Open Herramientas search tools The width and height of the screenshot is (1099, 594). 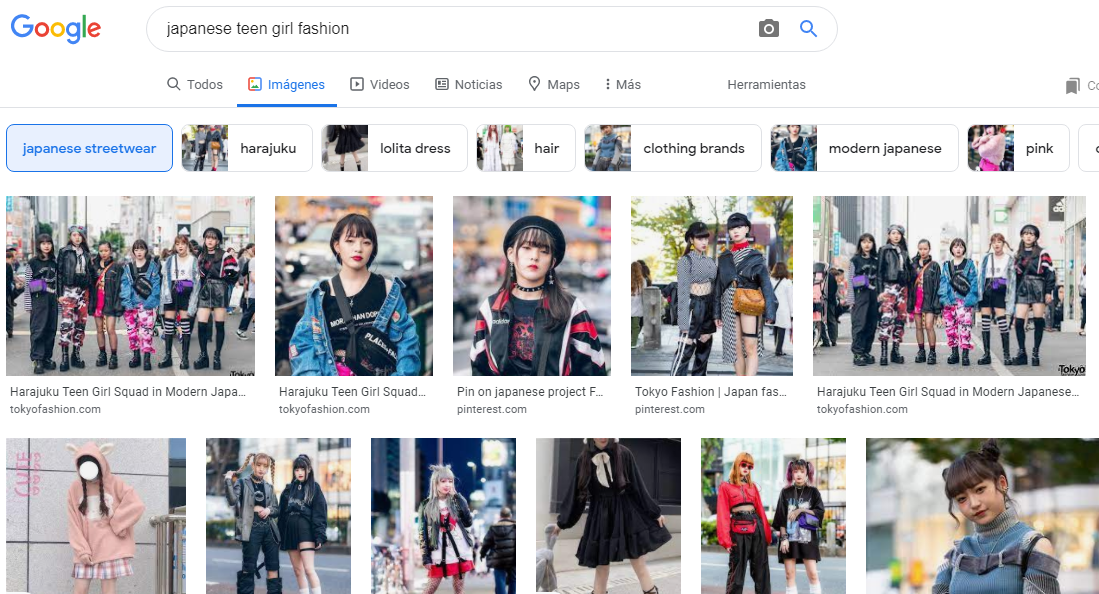click(x=766, y=84)
